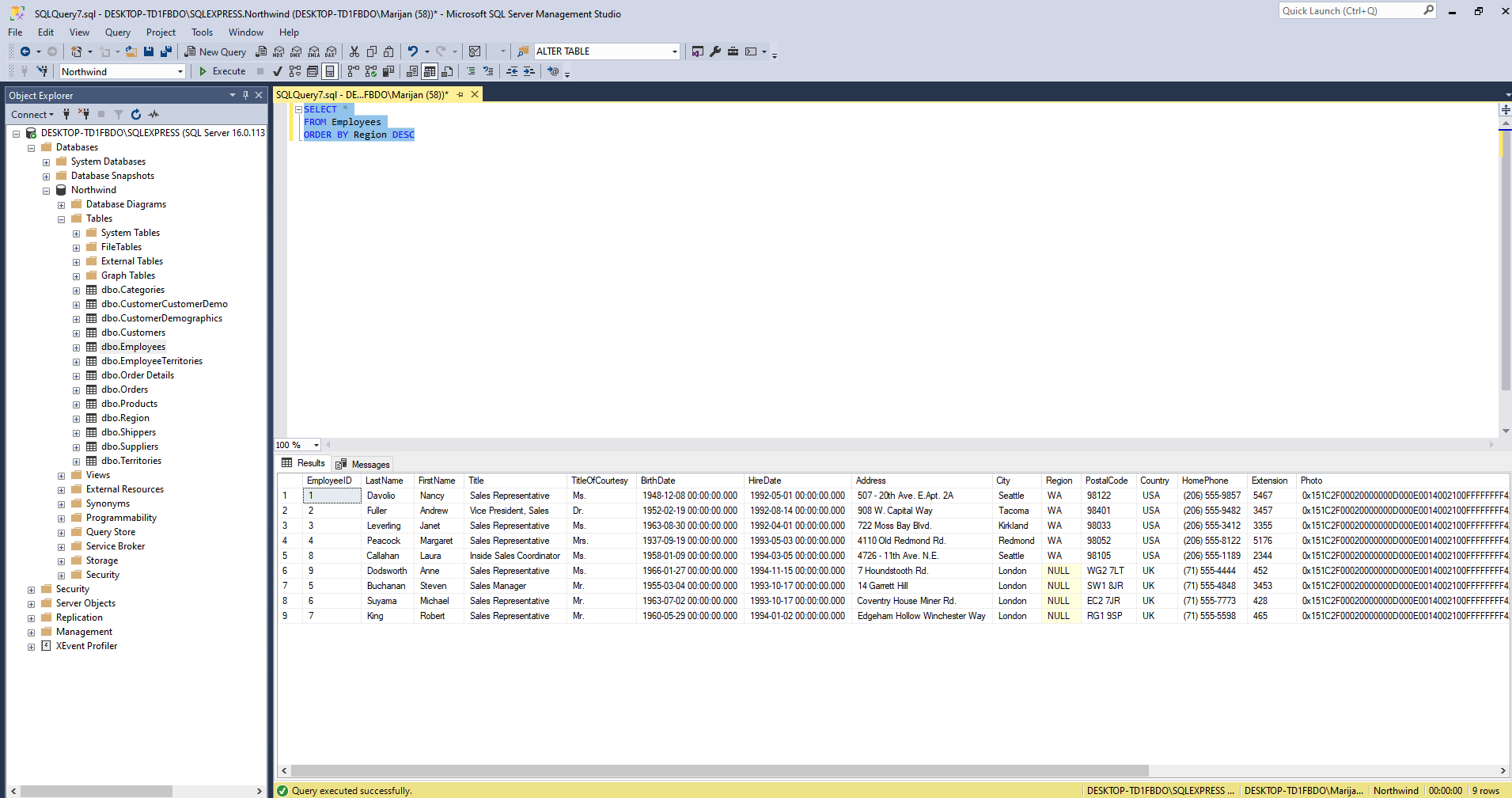Switch to the Results tab

click(x=303, y=463)
